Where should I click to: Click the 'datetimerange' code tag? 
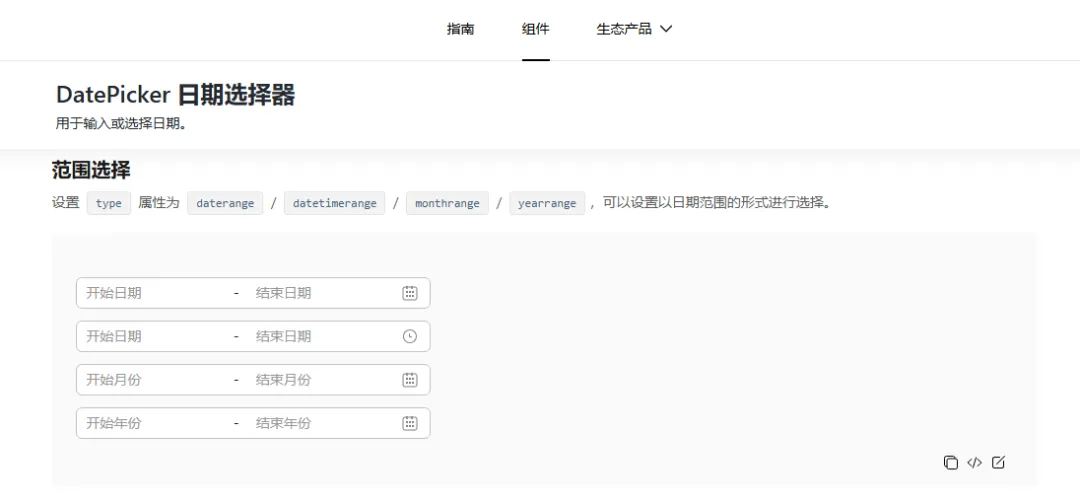tap(335, 204)
